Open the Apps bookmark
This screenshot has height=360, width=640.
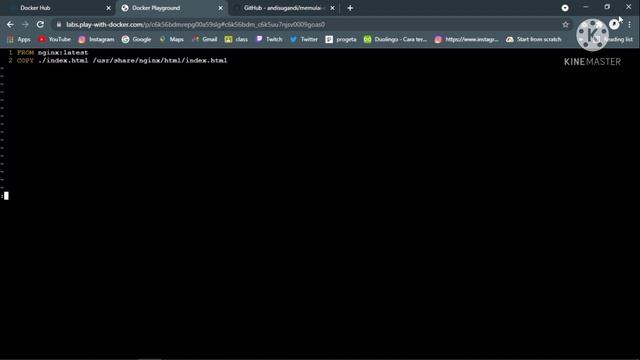19,39
